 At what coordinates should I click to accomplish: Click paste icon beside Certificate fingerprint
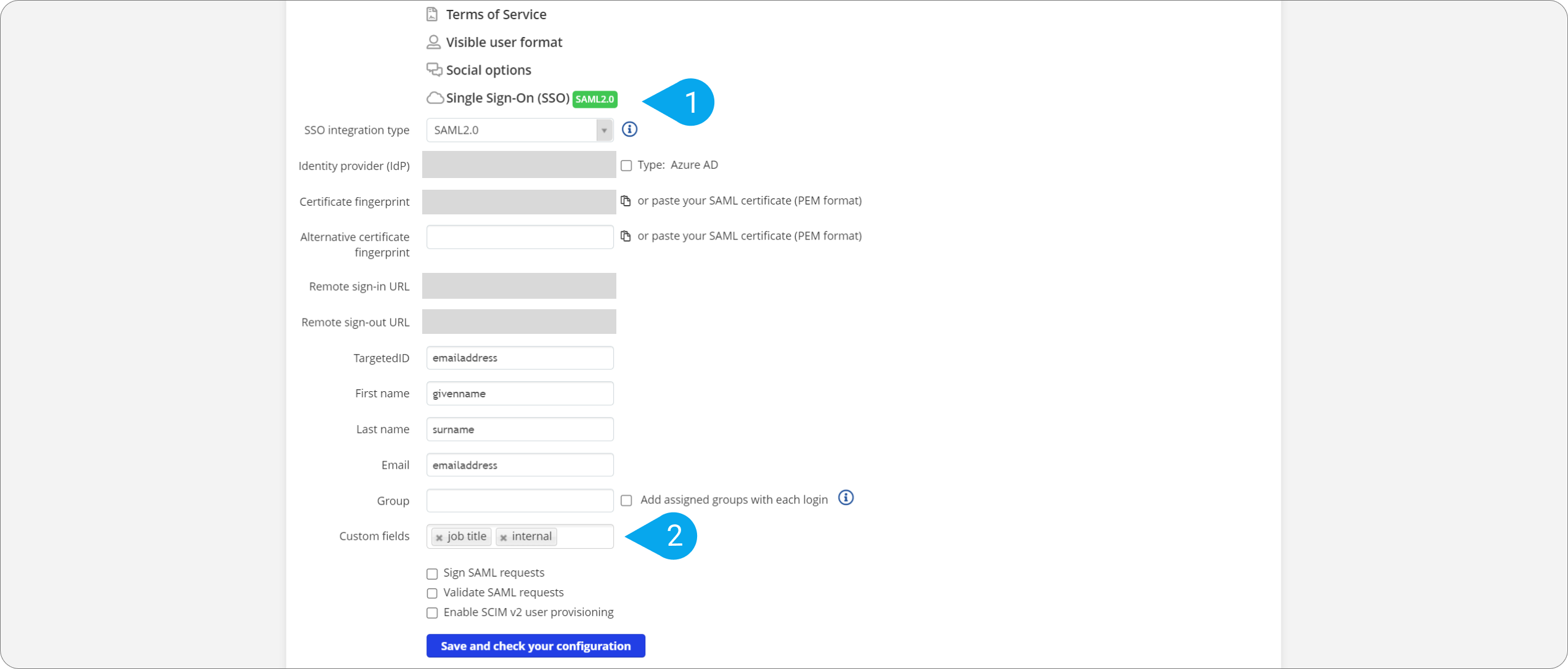point(626,201)
